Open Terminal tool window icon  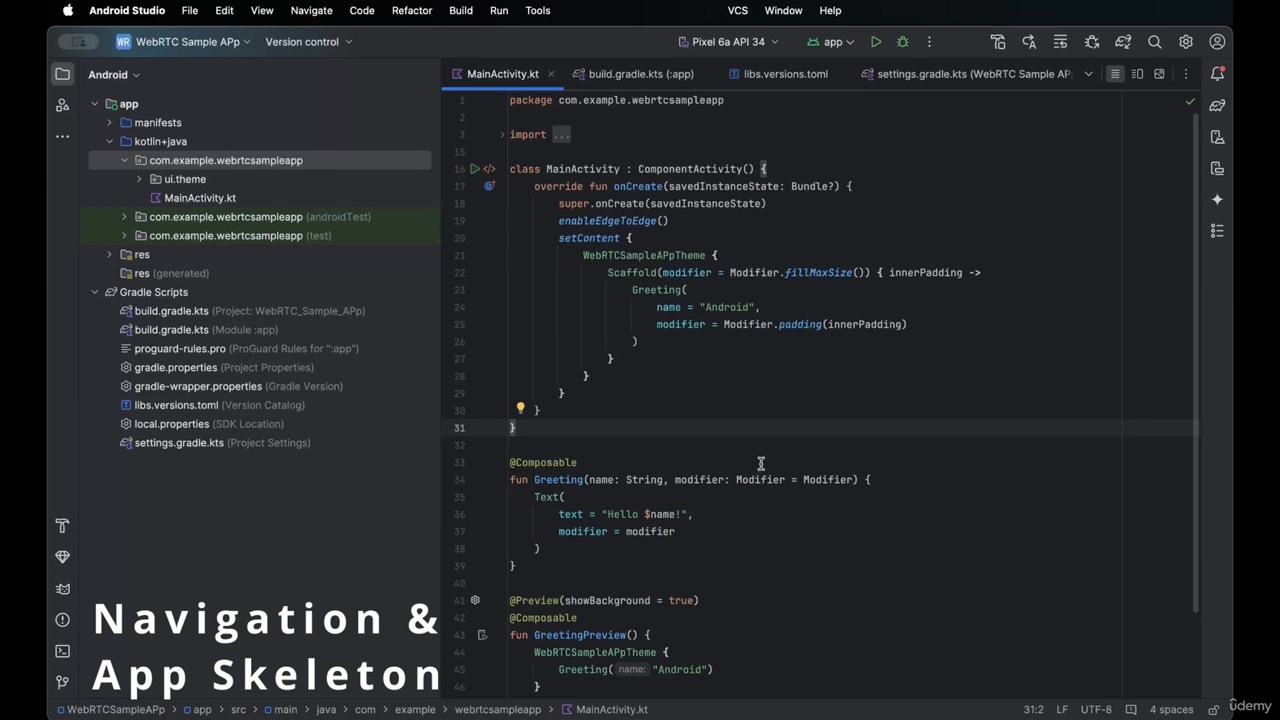coord(62,651)
